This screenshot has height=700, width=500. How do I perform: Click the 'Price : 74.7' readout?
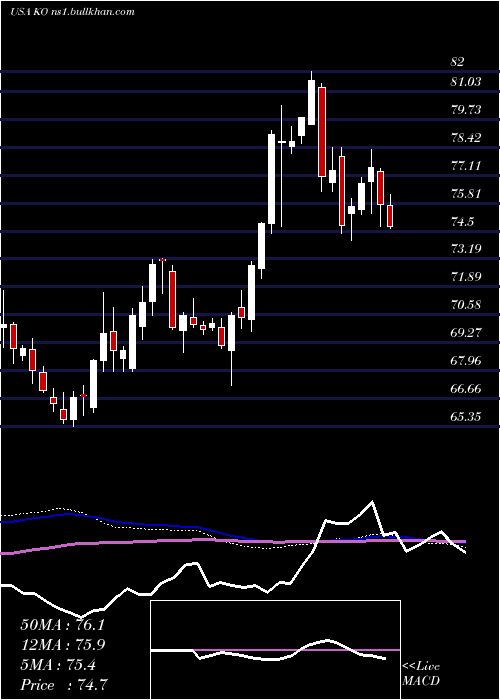[x=64, y=684]
